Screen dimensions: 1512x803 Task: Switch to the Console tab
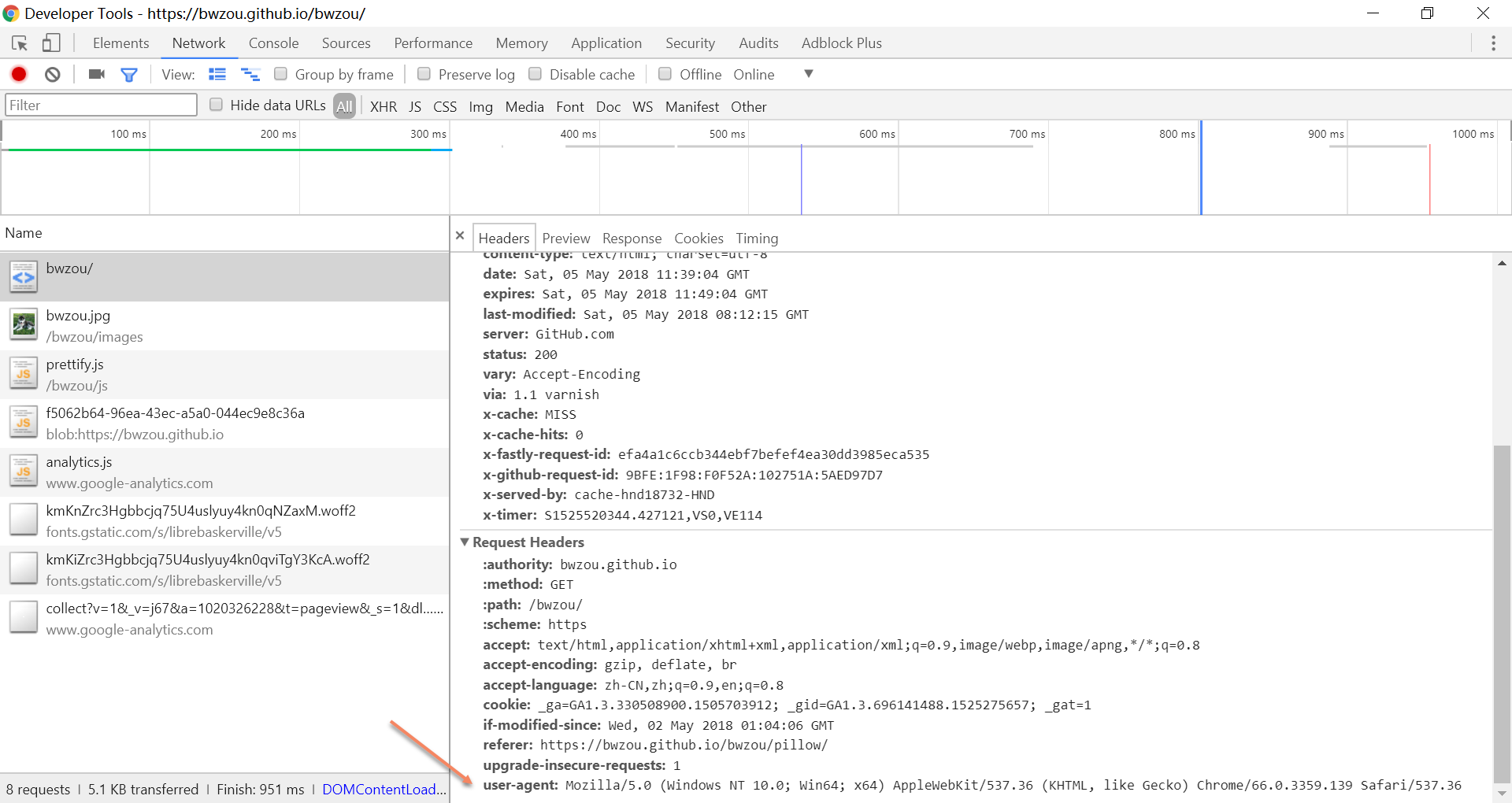[x=273, y=43]
